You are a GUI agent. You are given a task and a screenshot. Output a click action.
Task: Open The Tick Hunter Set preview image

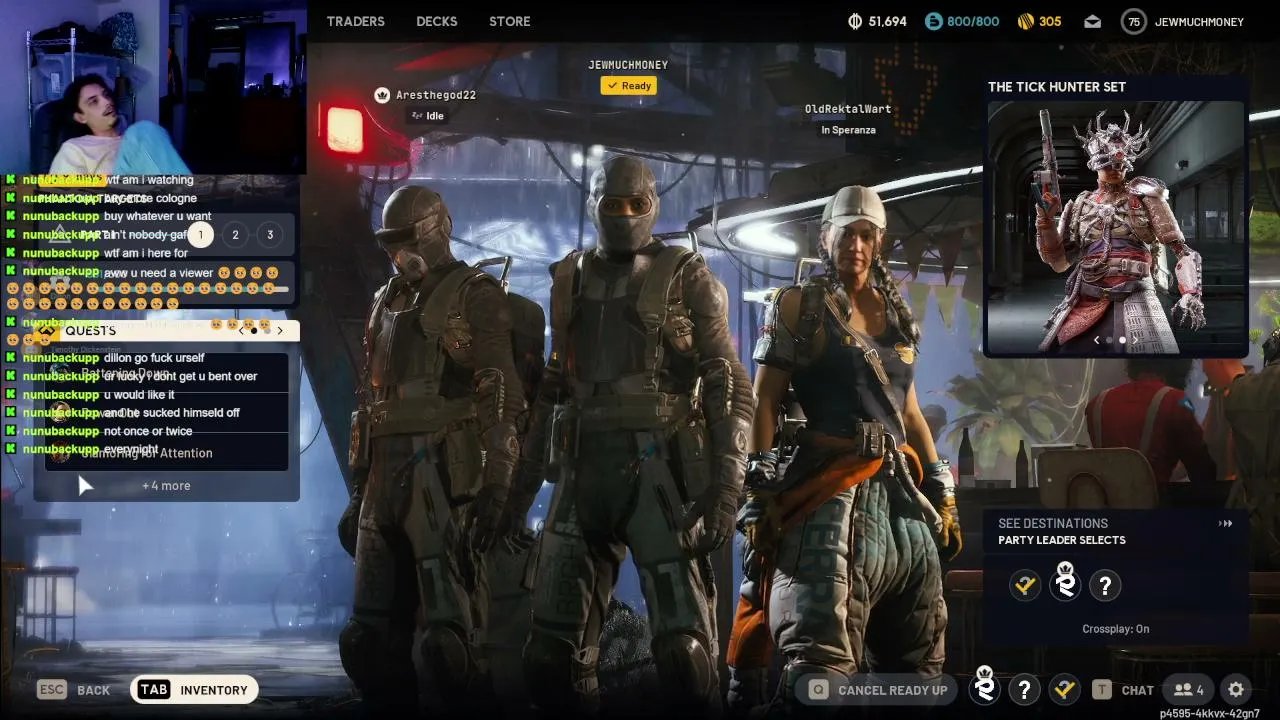1116,227
